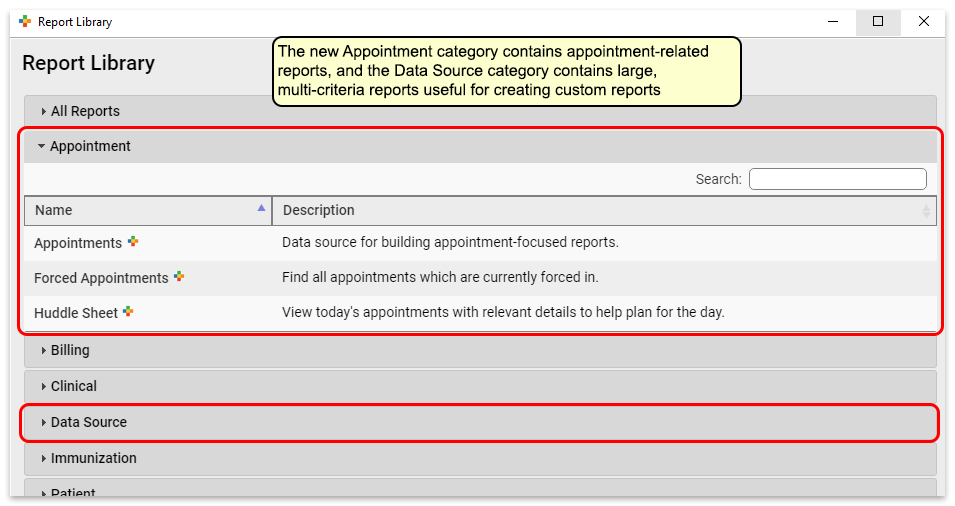Select the 'Find all appointments which are currently forced in.' text
Image resolution: width=955 pixels, height=506 pixels.
coord(440,277)
